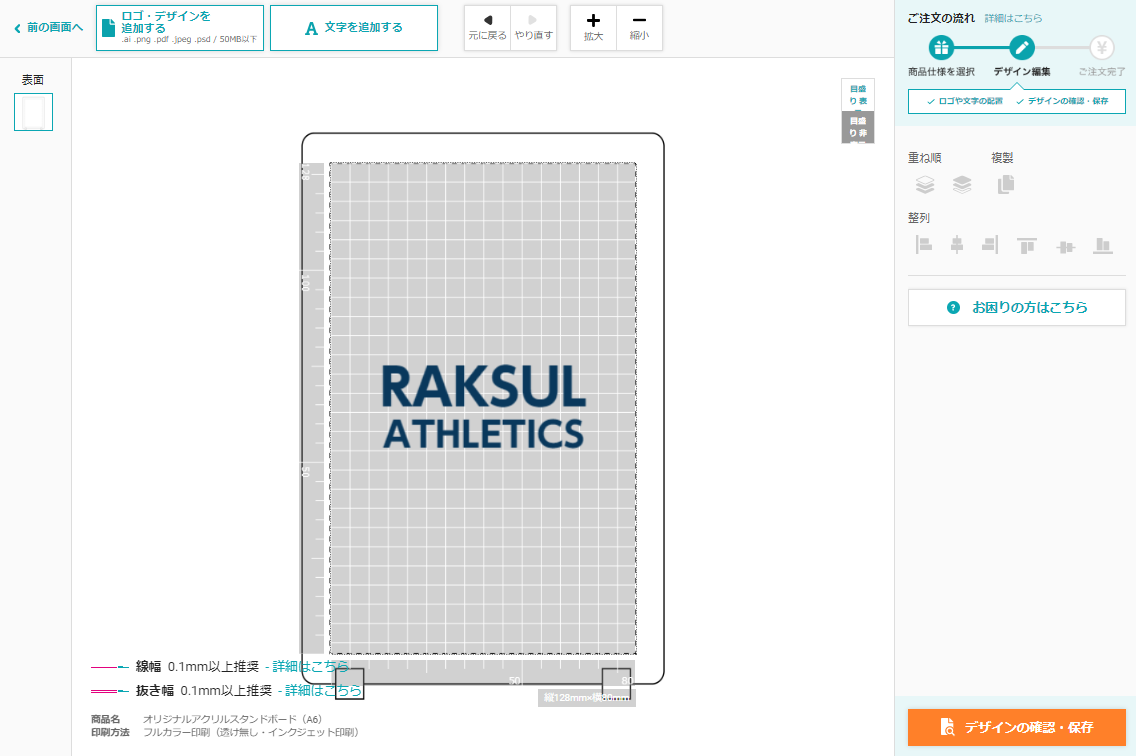Click the orange デザインの確認・保存 button
This screenshot has height=756, width=1136.
point(1016,727)
